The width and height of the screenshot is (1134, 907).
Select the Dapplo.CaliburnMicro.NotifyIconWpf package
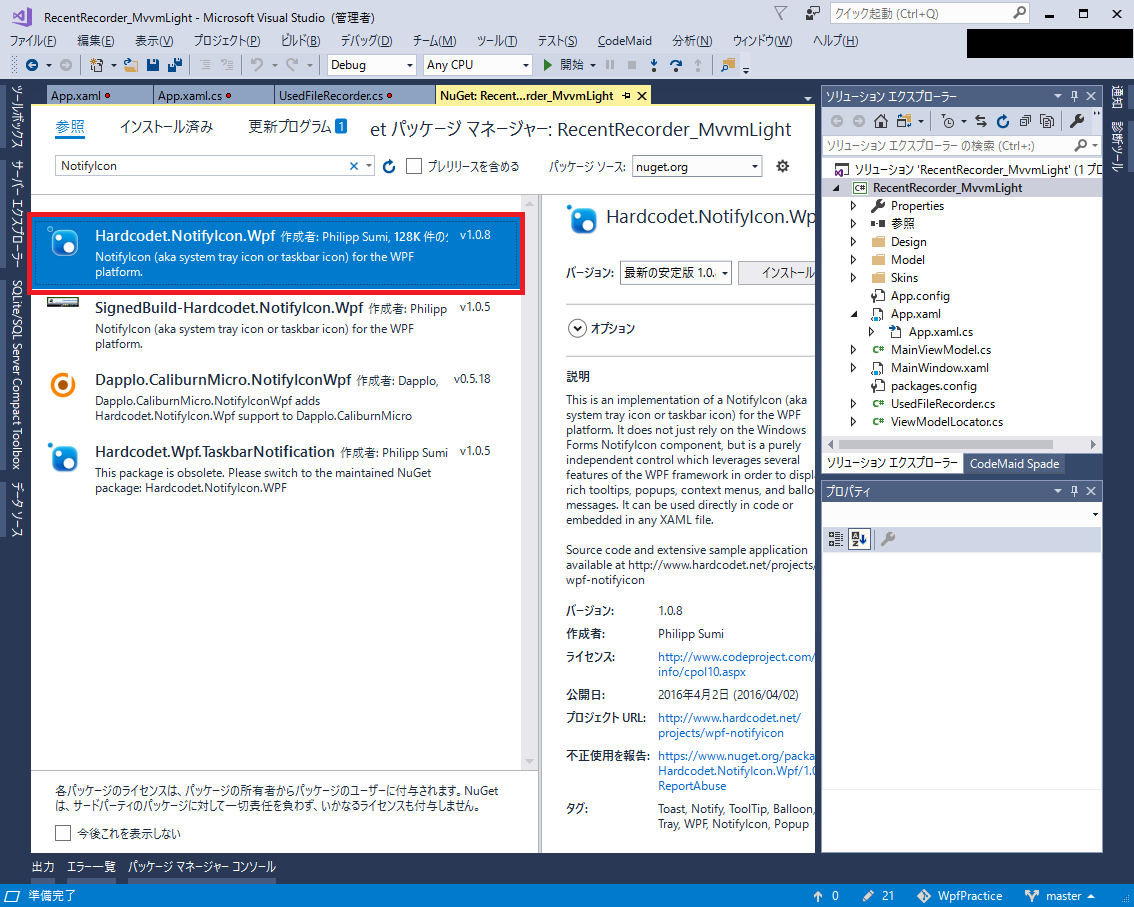pyautogui.click(x=275, y=397)
